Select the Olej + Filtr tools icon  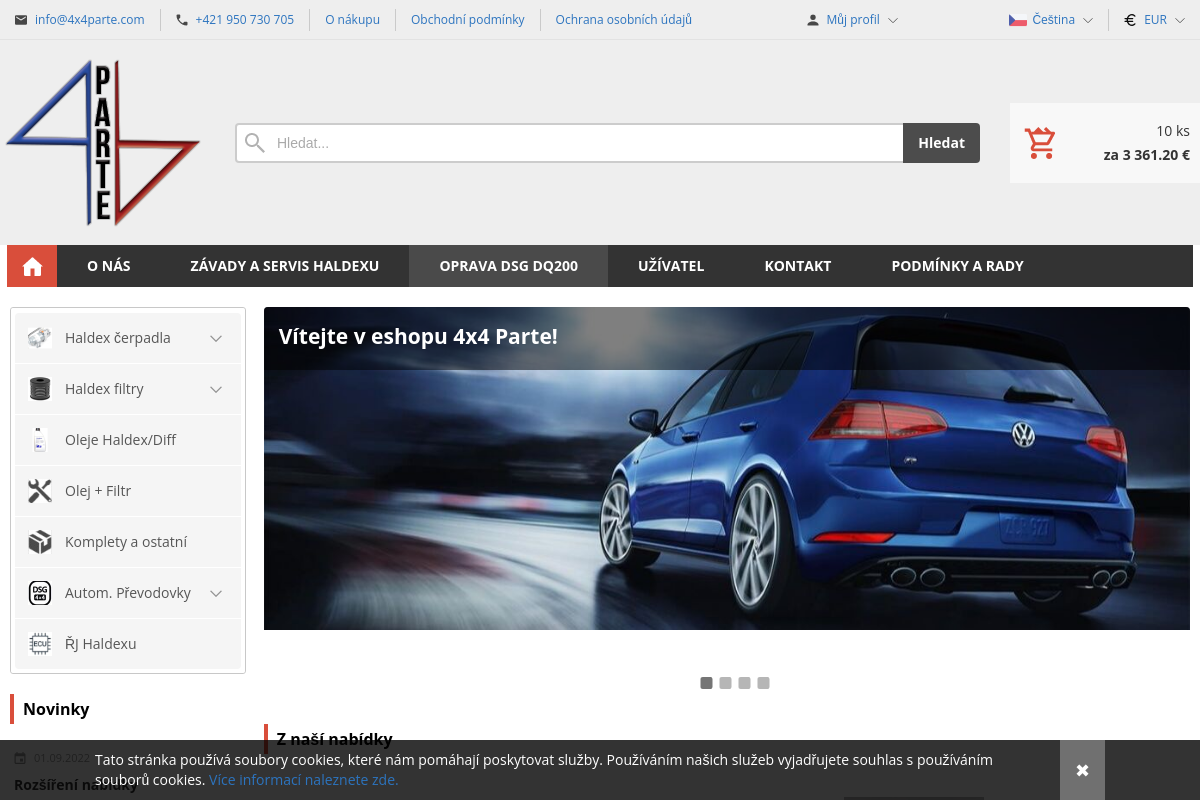point(39,490)
